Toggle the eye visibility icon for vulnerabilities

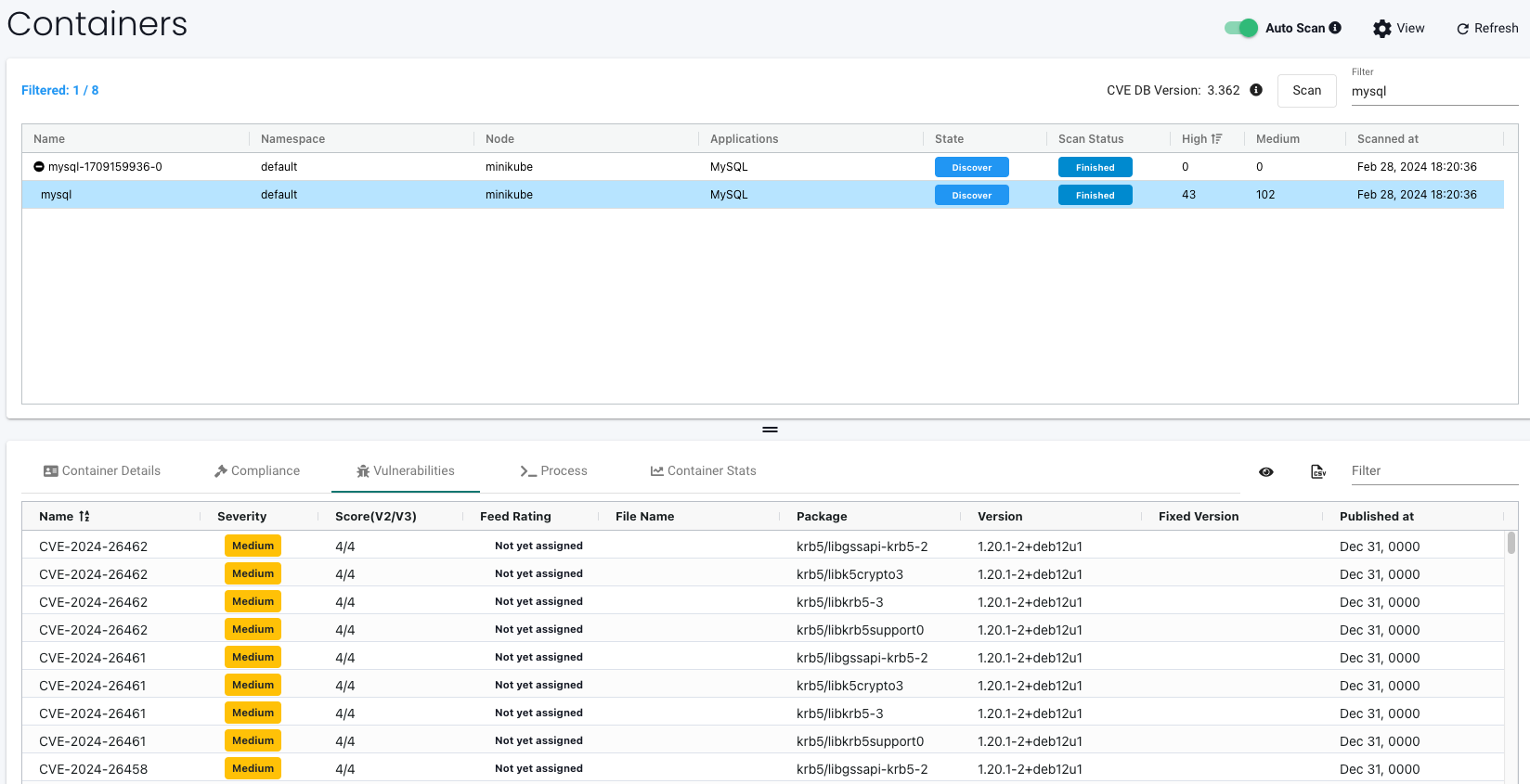click(x=1266, y=471)
